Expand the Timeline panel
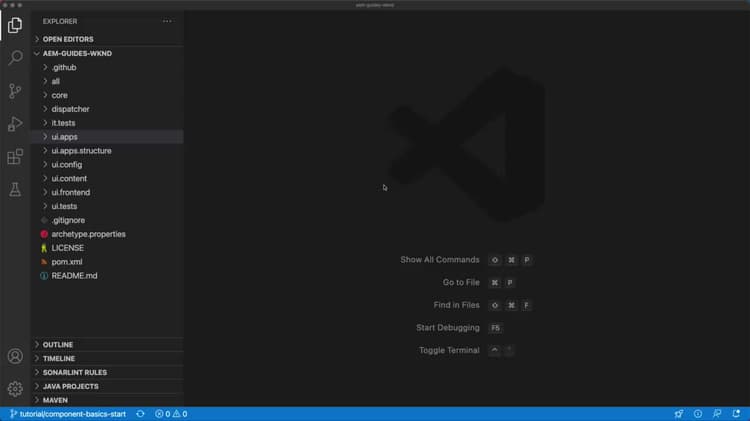 (x=107, y=358)
